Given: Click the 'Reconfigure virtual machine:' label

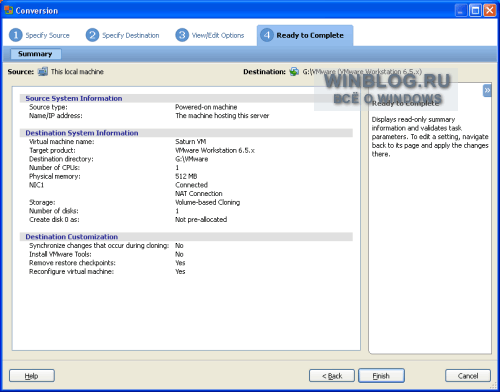Looking at the screenshot, I should [x=71, y=272].
